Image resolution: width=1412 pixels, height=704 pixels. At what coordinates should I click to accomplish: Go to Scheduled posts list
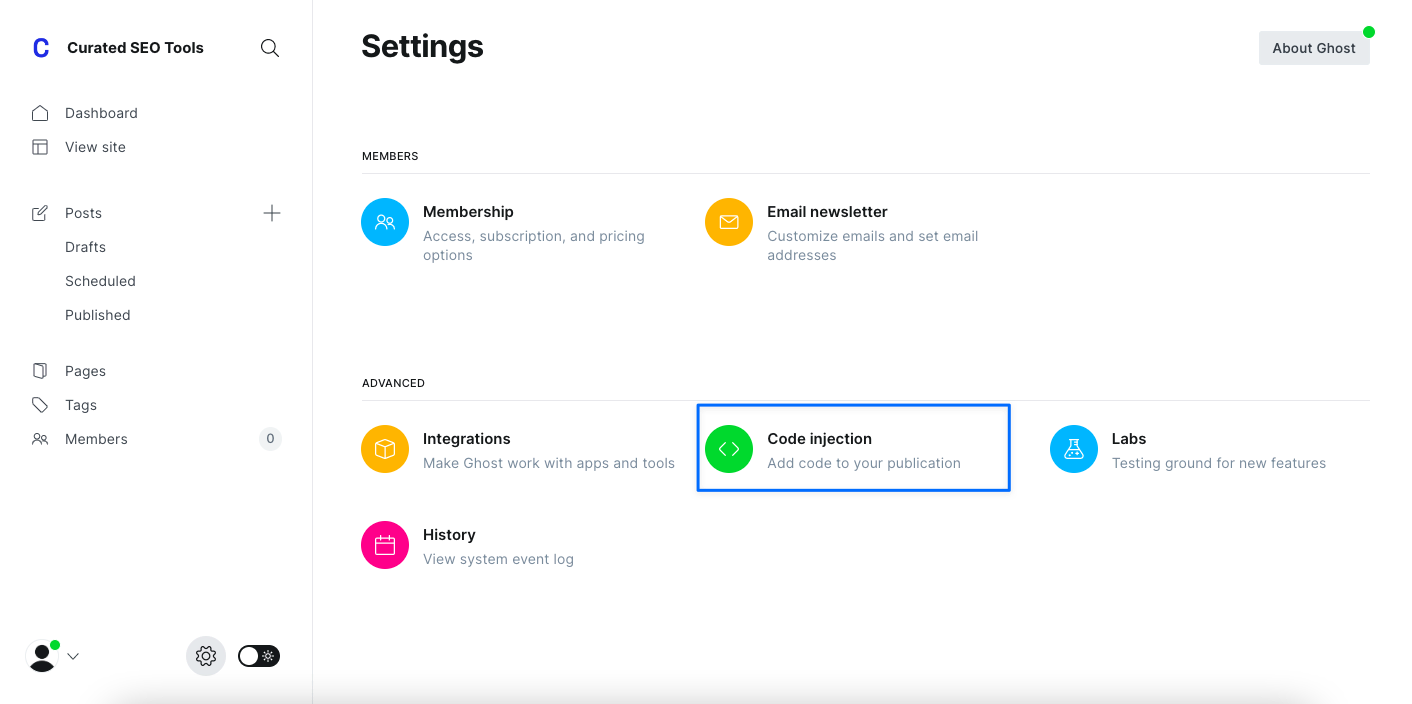pyautogui.click(x=100, y=281)
